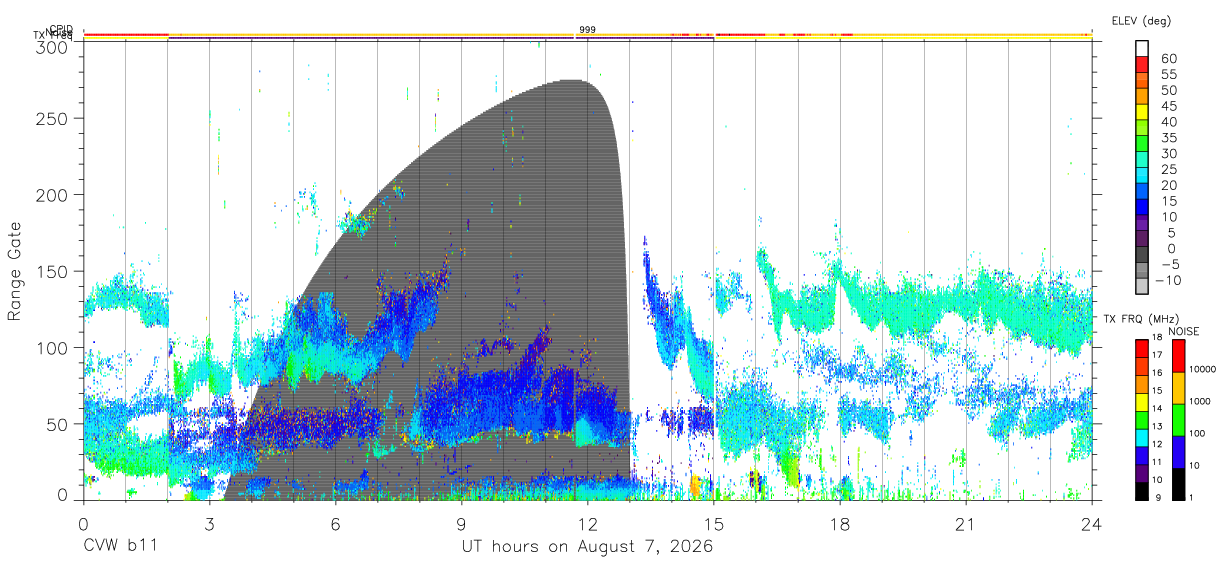Viewport: 1228px width, 567px height.
Task: Click the 'NOISE' legend title
Action: pyautogui.click(x=1185, y=331)
